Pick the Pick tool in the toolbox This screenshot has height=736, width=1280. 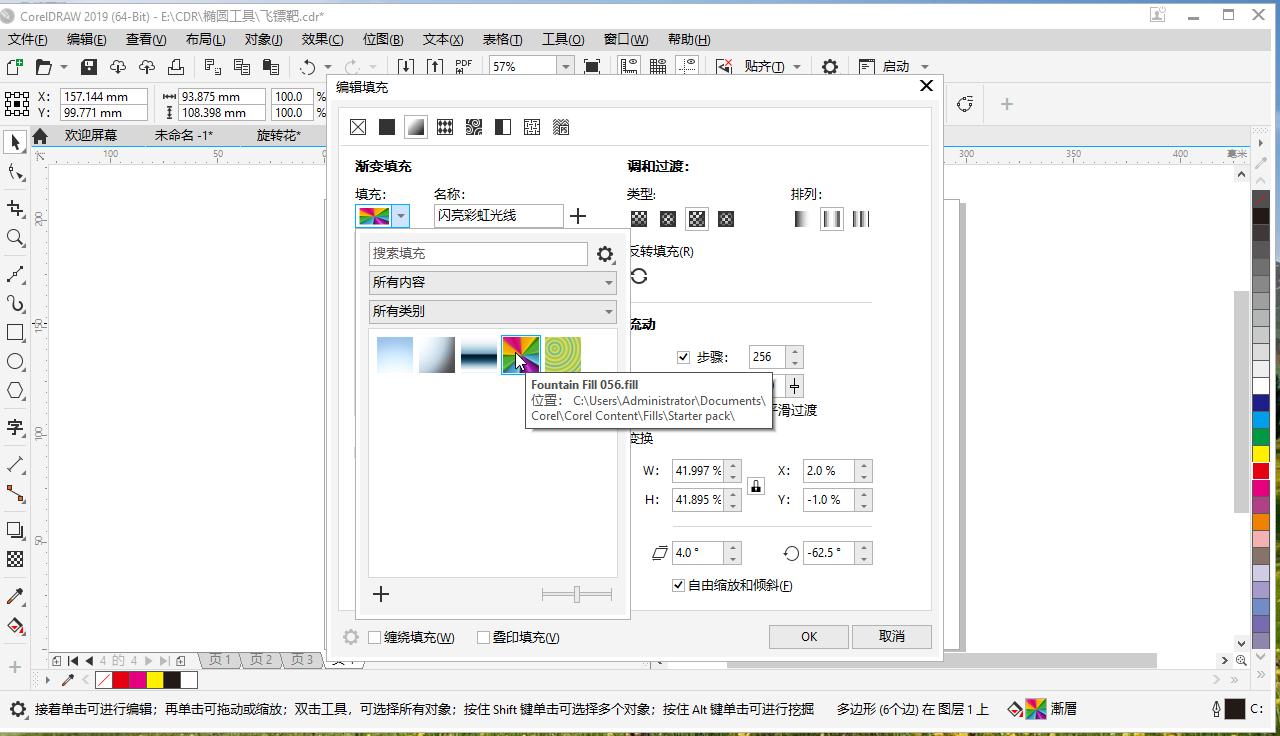[x=14, y=142]
